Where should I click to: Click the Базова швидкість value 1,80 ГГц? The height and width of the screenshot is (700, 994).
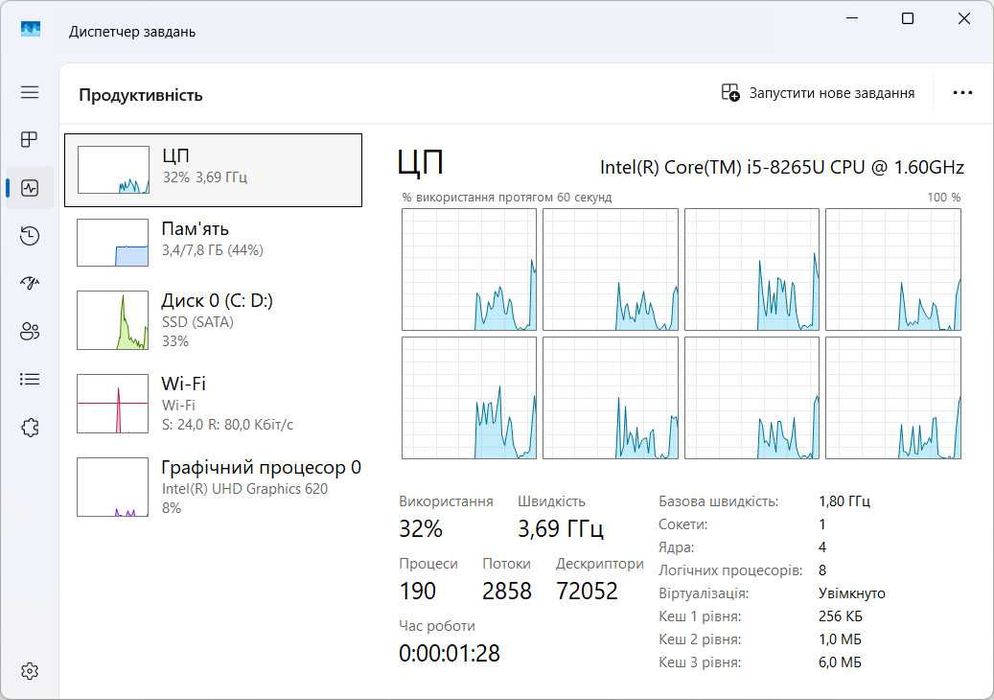pos(844,501)
